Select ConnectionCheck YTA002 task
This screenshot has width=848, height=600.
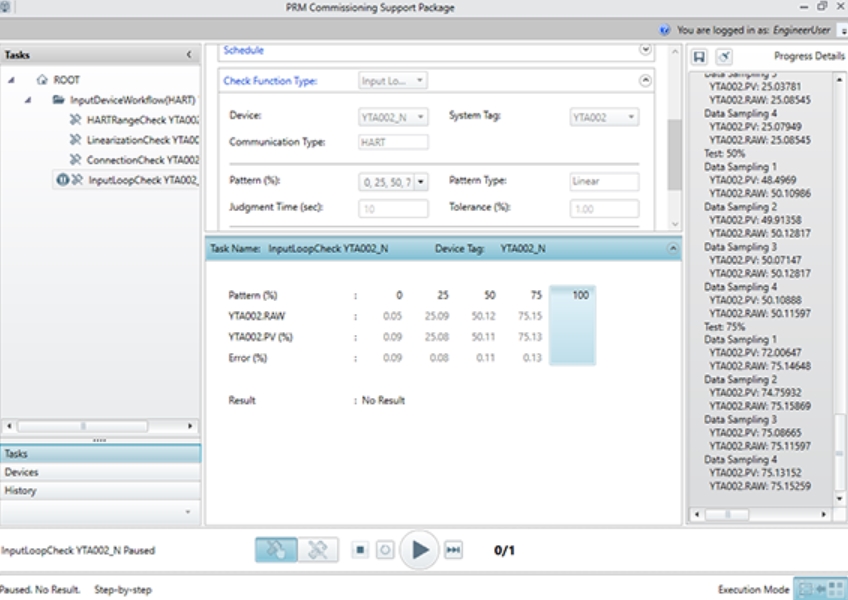[143, 160]
